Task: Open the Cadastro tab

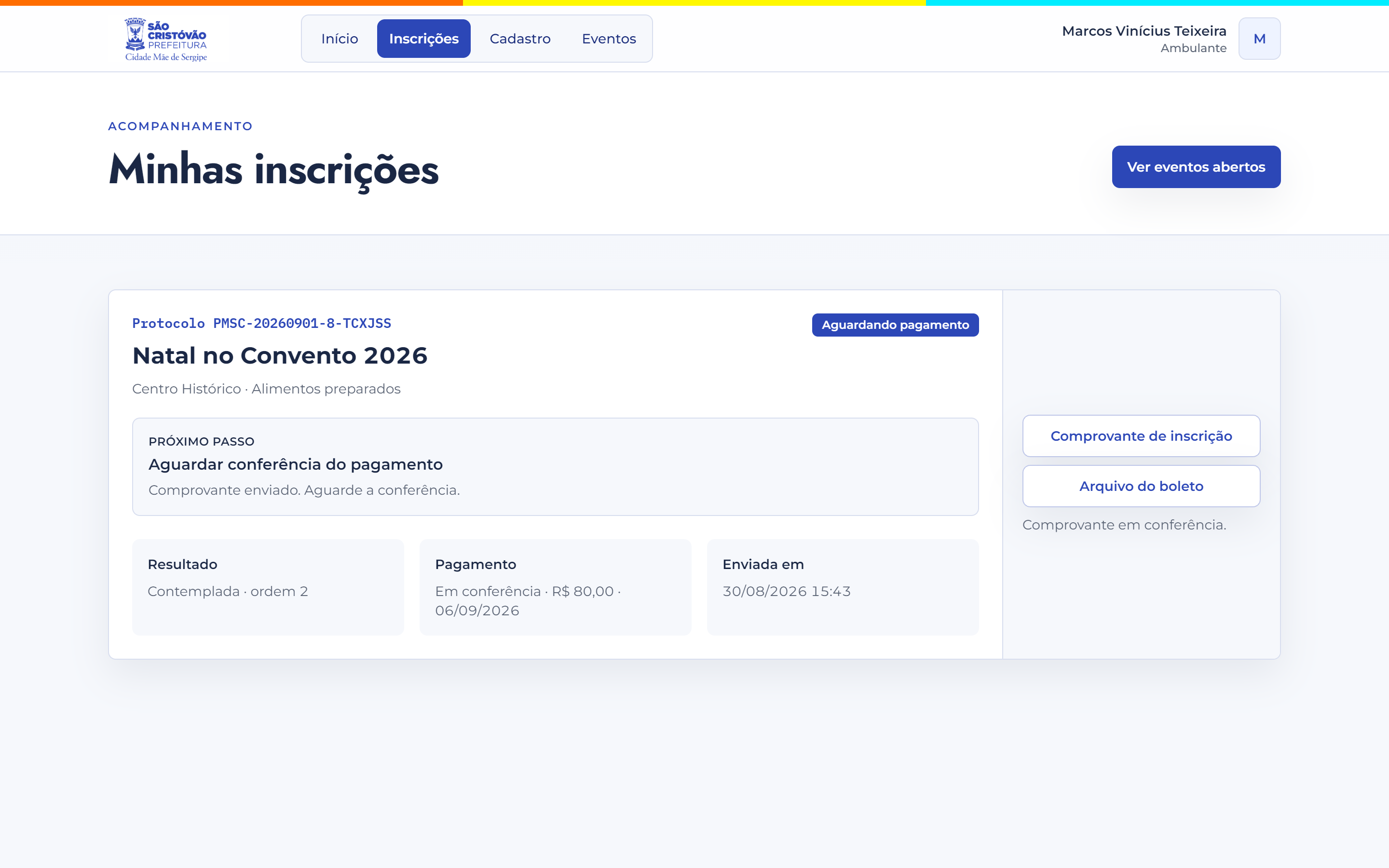Action: (520, 39)
